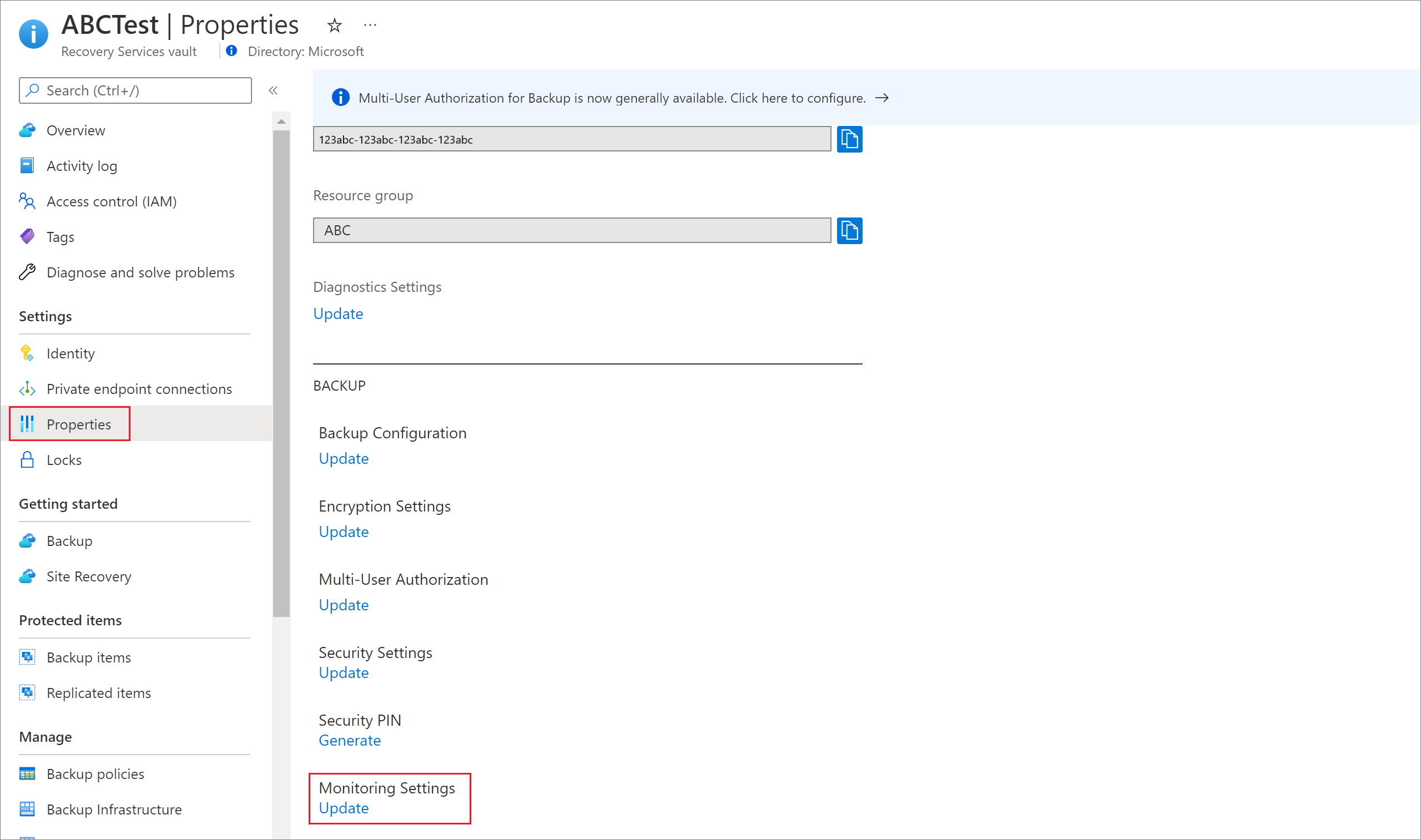This screenshot has width=1421, height=840.
Task: Select the Tags icon in sidebar
Action: pyautogui.click(x=28, y=236)
